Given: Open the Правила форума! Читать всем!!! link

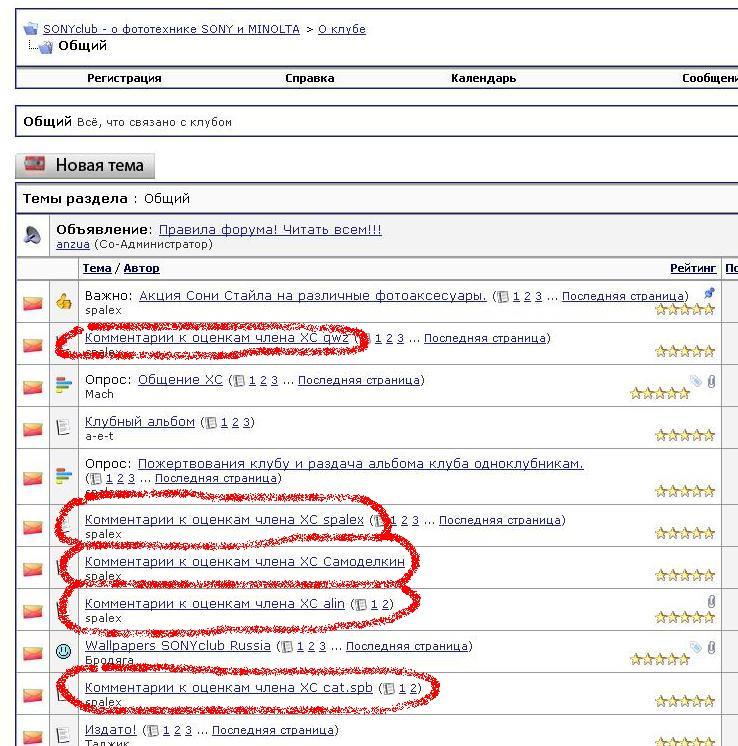Looking at the screenshot, I should [270, 230].
